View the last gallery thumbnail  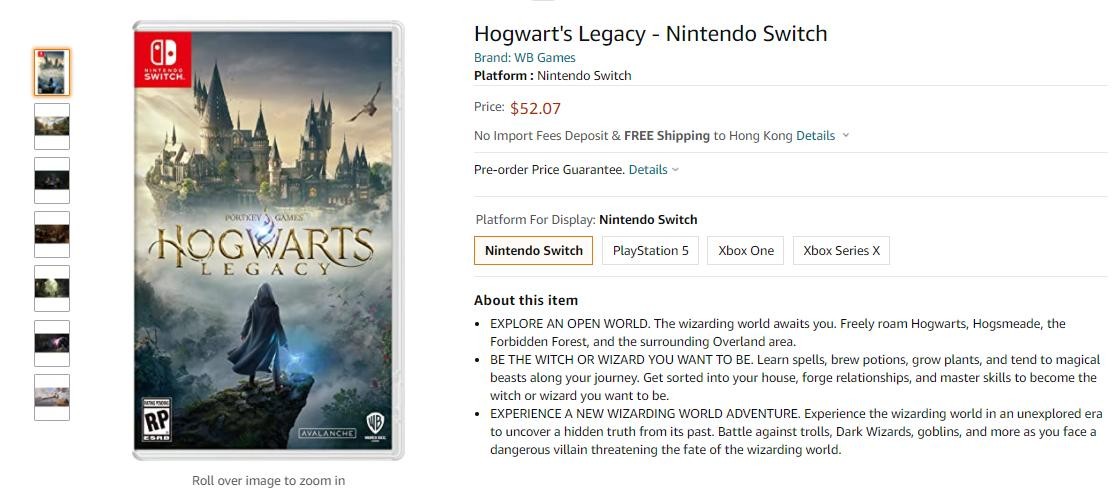(x=52, y=397)
